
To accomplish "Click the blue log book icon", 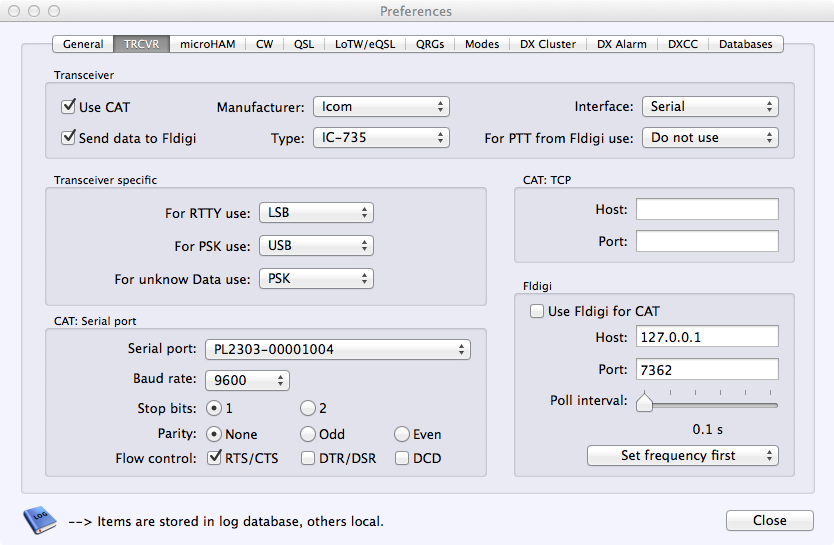I will click(x=39, y=520).
